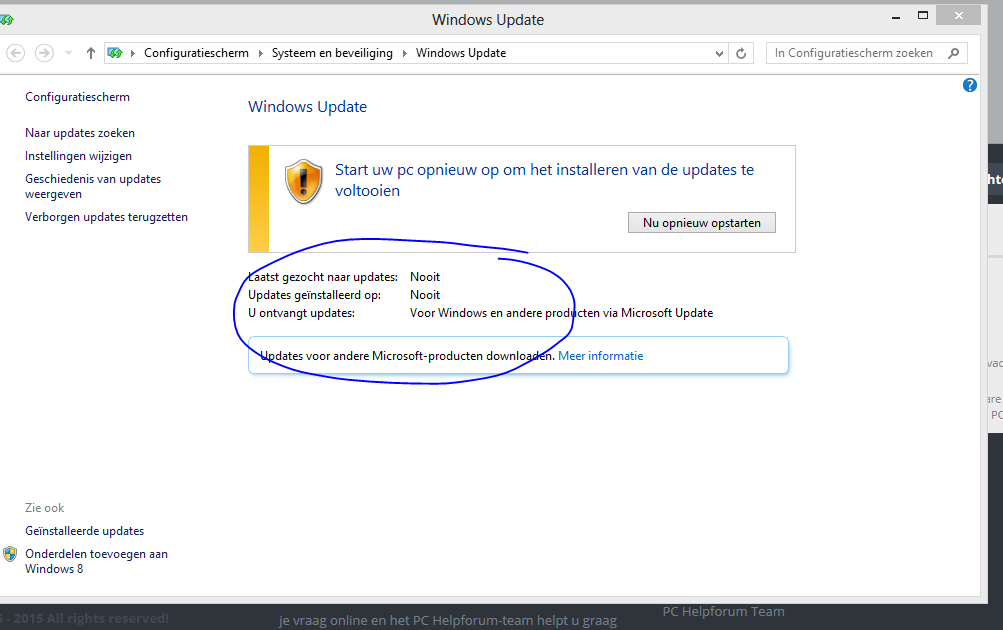This screenshot has width=1003, height=630.
Task: Click 'PC Helpforum Team' text in background window
Action: click(723, 611)
